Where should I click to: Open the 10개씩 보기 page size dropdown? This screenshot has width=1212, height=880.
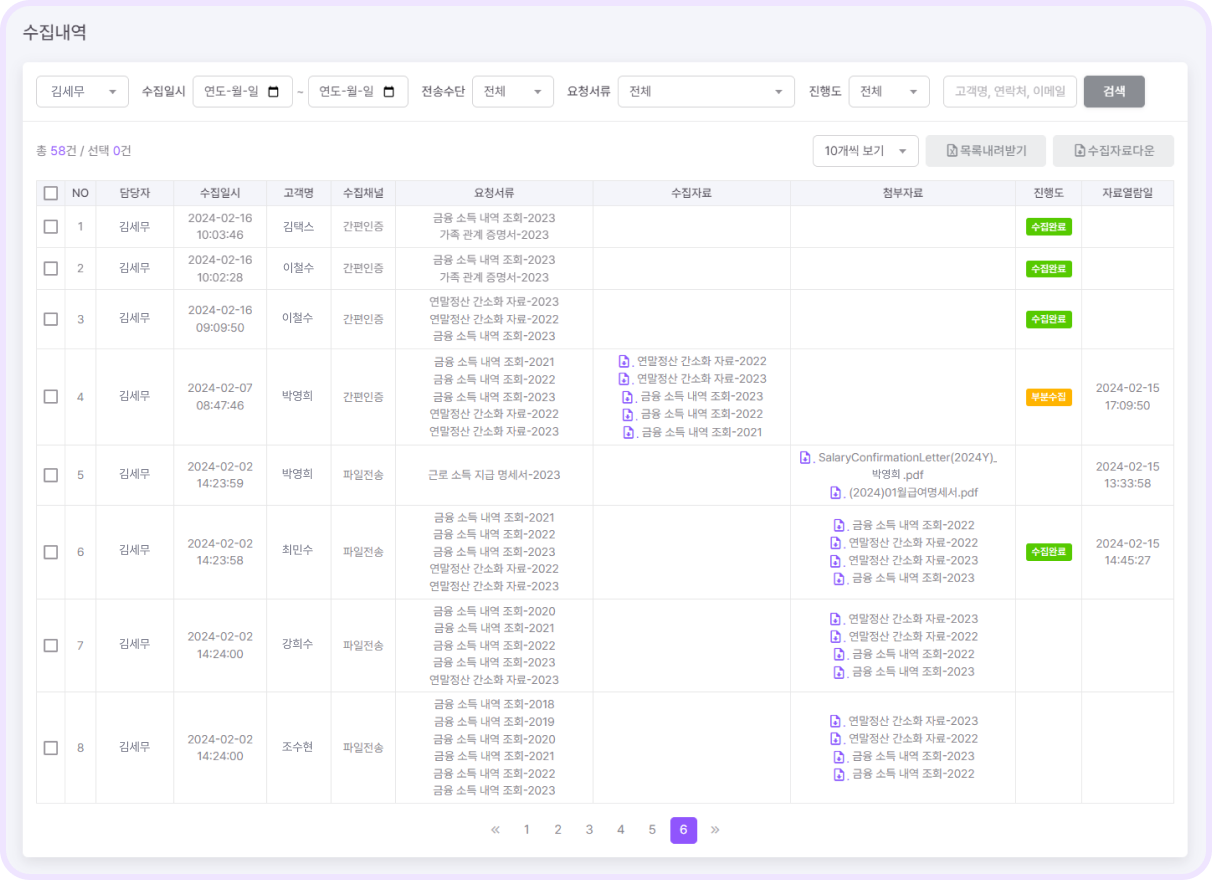[x=865, y=151]
